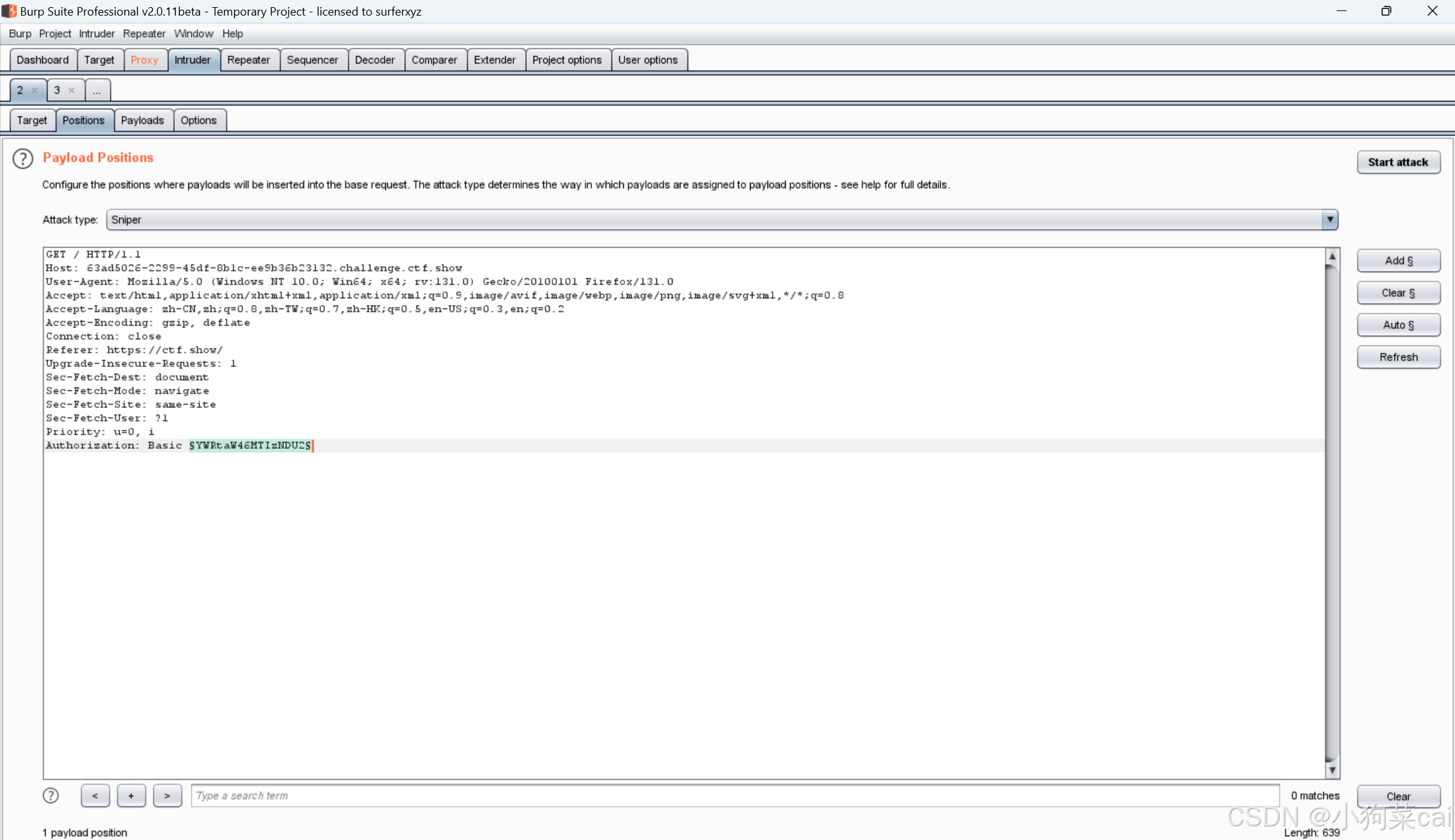The height and width of the screenshot is (840, 1455).
Task: Click Clear § to remove markers
Action: tap(1398, 293)
